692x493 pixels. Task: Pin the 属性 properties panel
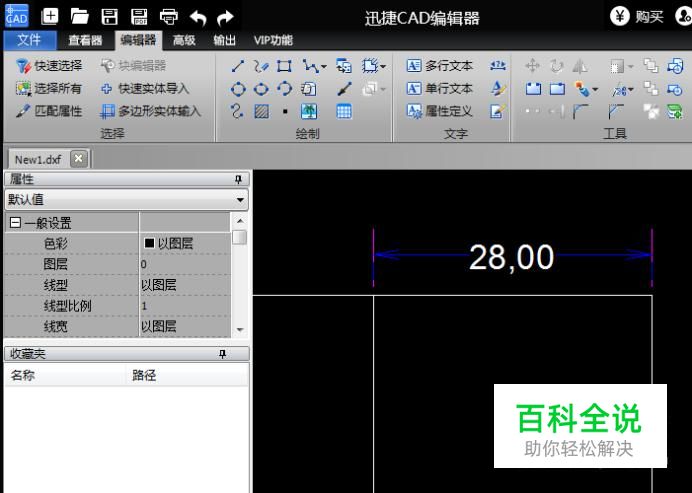tap(238, 179)
